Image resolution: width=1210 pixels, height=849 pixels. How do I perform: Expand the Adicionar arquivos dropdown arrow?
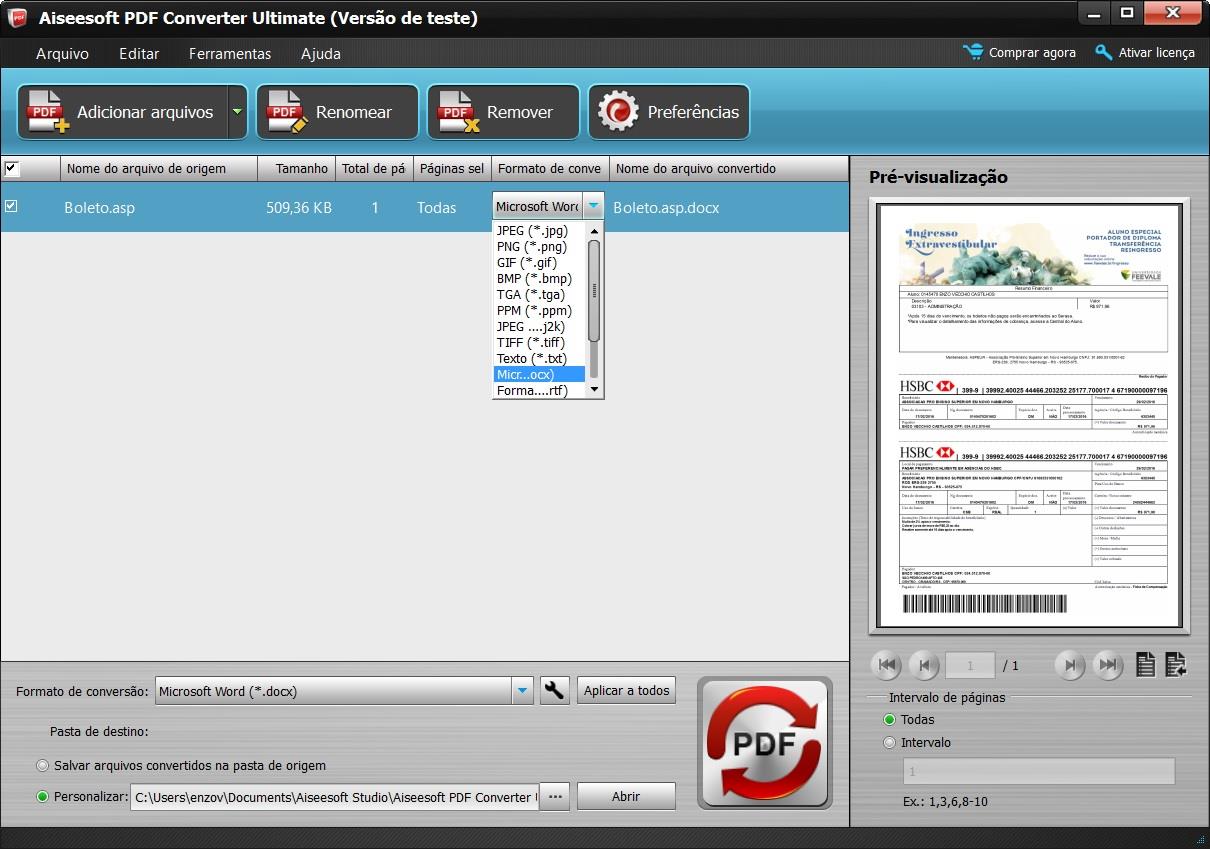tap(237, 112)
